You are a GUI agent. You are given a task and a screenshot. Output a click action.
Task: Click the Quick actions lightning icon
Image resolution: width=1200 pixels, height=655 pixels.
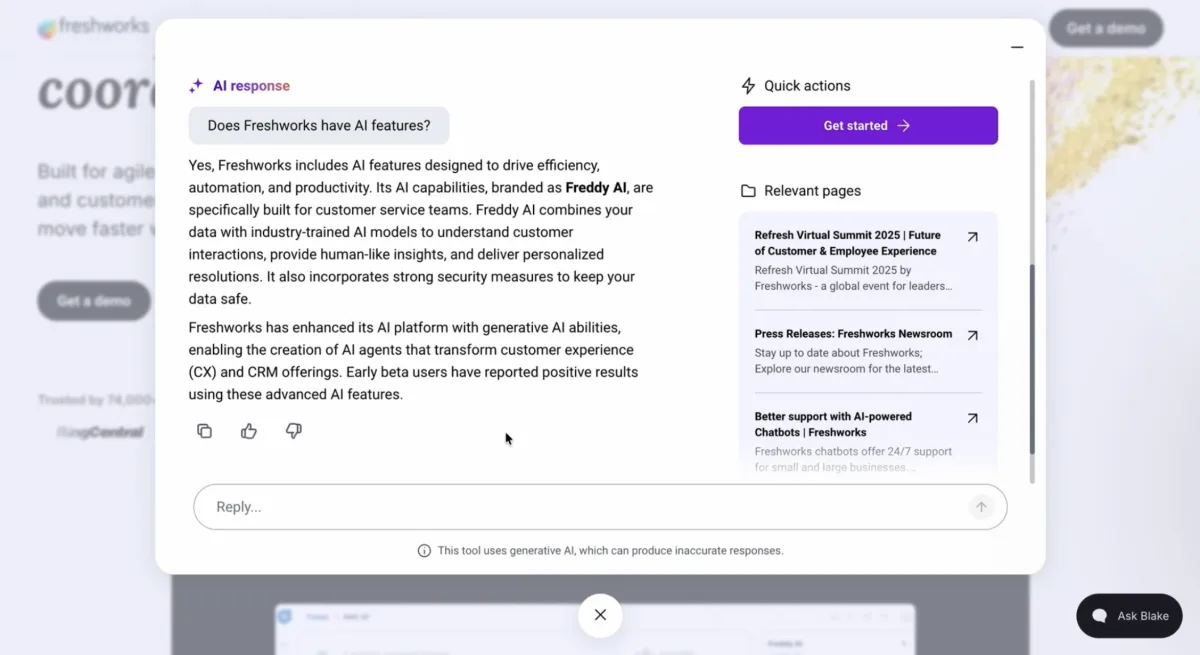click(748, 86)
